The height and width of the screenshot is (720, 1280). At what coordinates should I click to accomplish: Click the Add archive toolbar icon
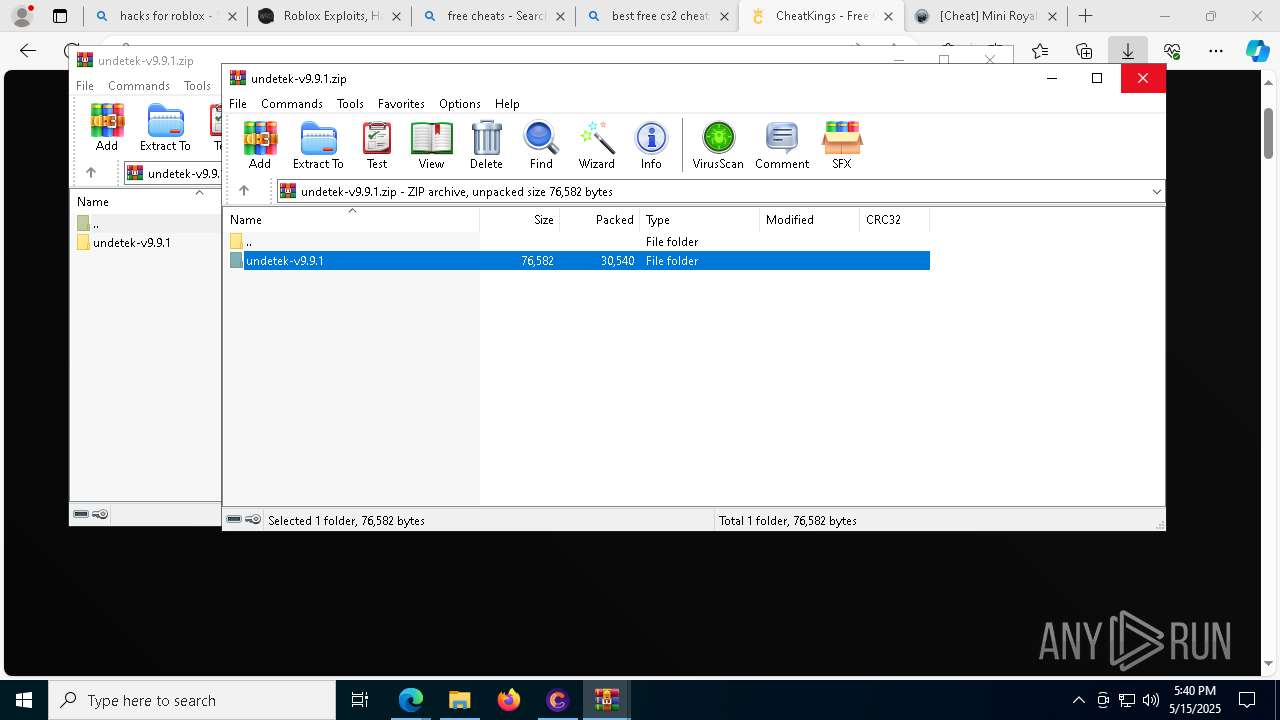click(x=260, y=145)
